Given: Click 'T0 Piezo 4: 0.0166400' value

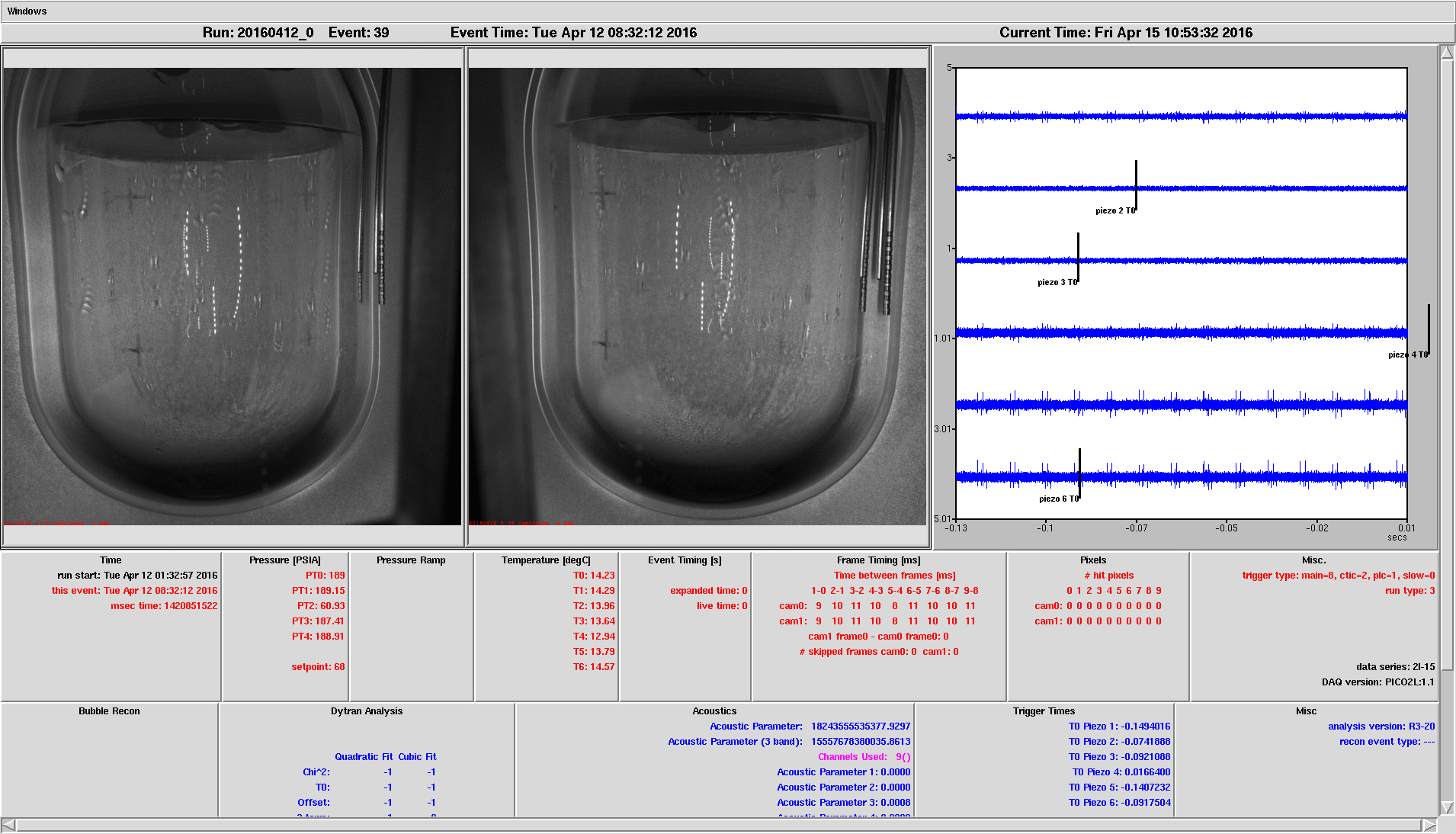Looking at the screenshot, I should [x=1121, y=772].
